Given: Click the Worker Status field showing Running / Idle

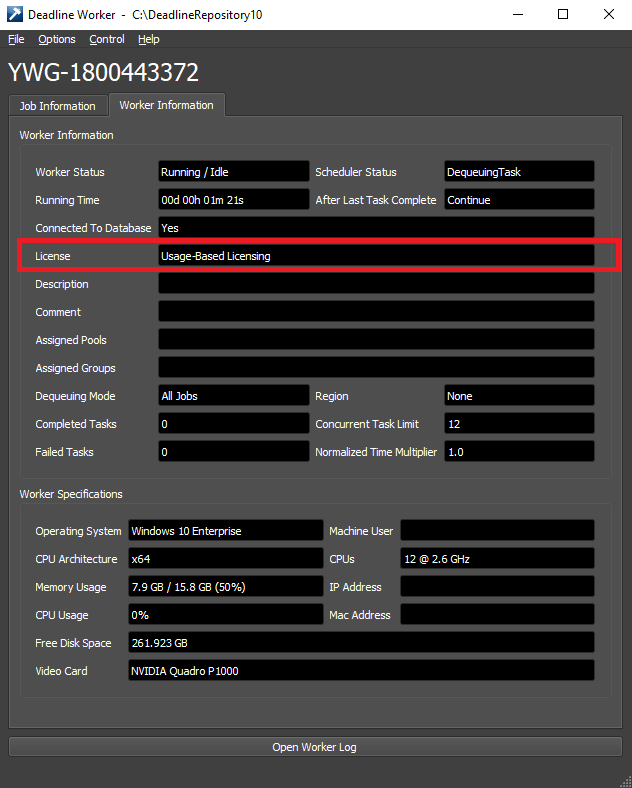Looking at the screenshot, I should [234, 172].
